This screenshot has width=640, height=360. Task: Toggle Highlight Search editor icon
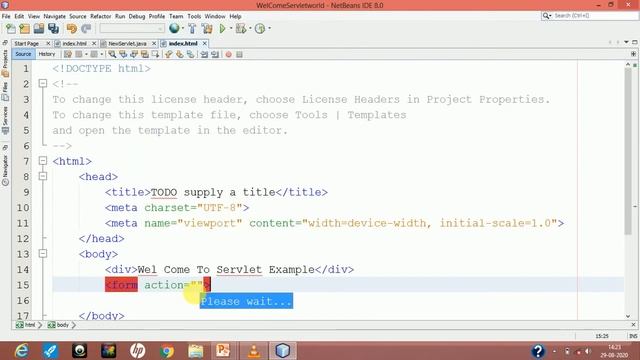click(x=144, y=54)
